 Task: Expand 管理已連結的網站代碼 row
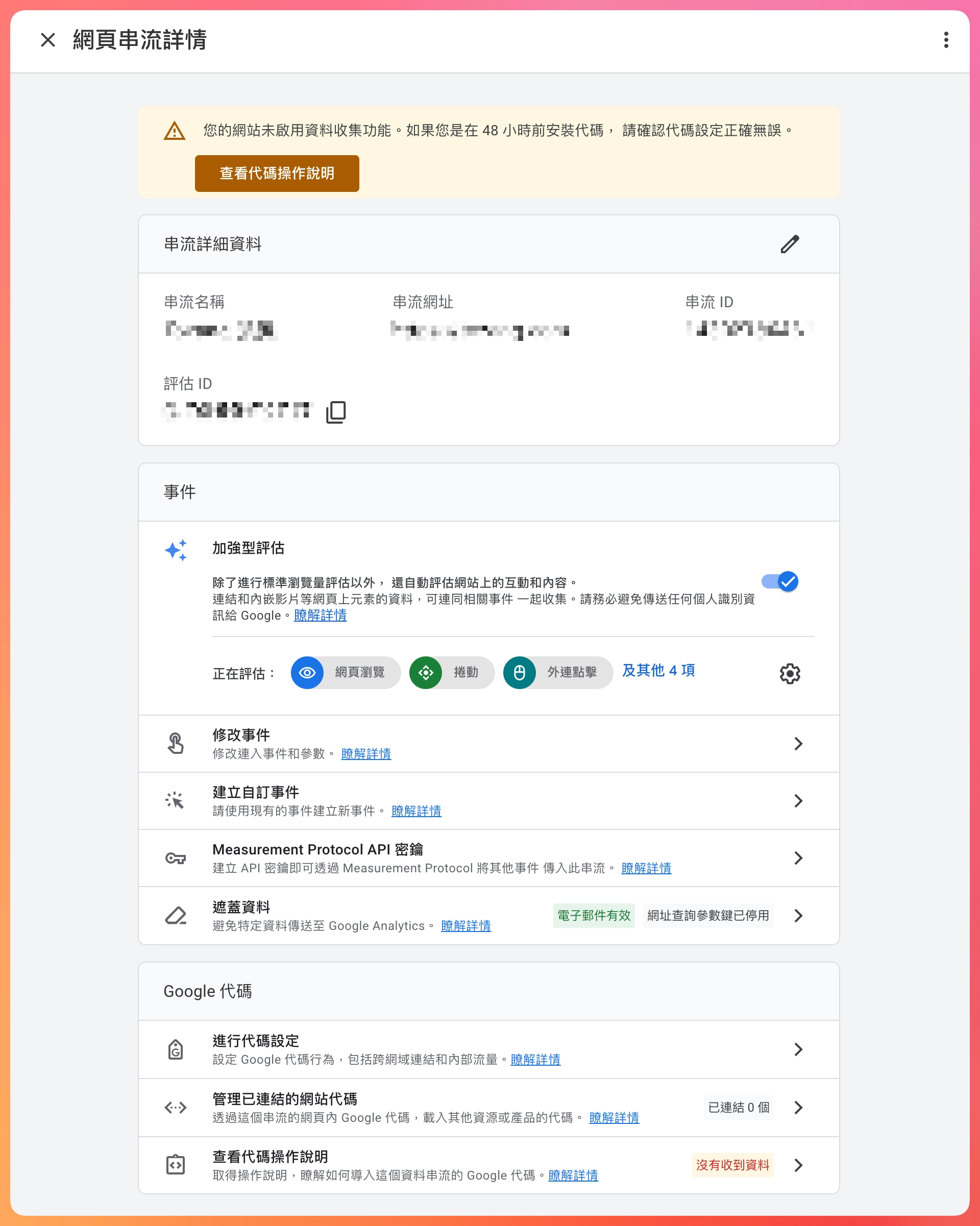click(799, 1107)
